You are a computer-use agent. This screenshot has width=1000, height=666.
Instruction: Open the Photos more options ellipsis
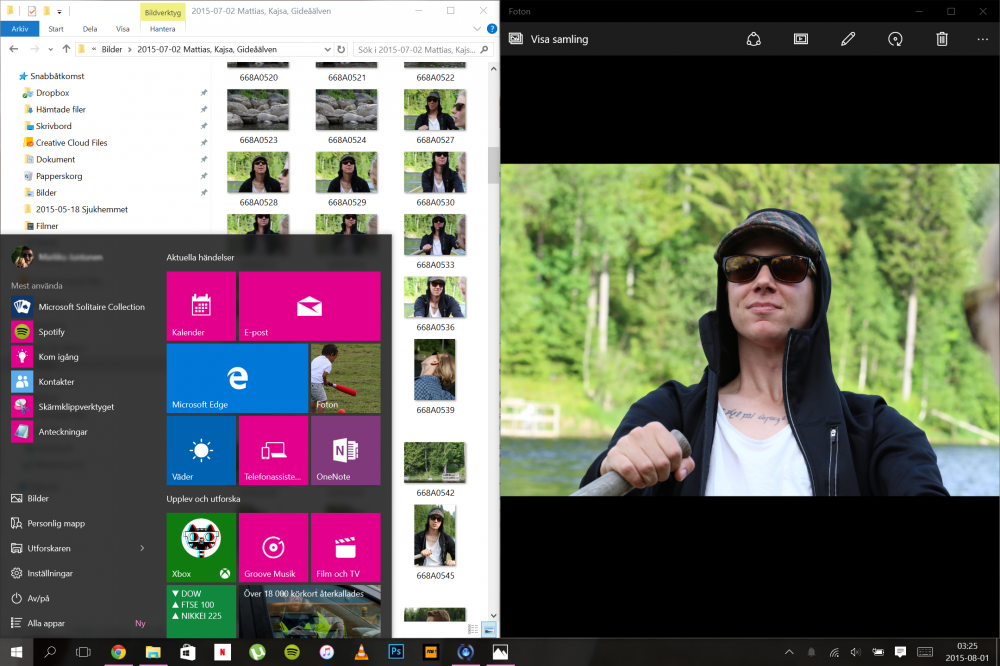click(982, 39)
